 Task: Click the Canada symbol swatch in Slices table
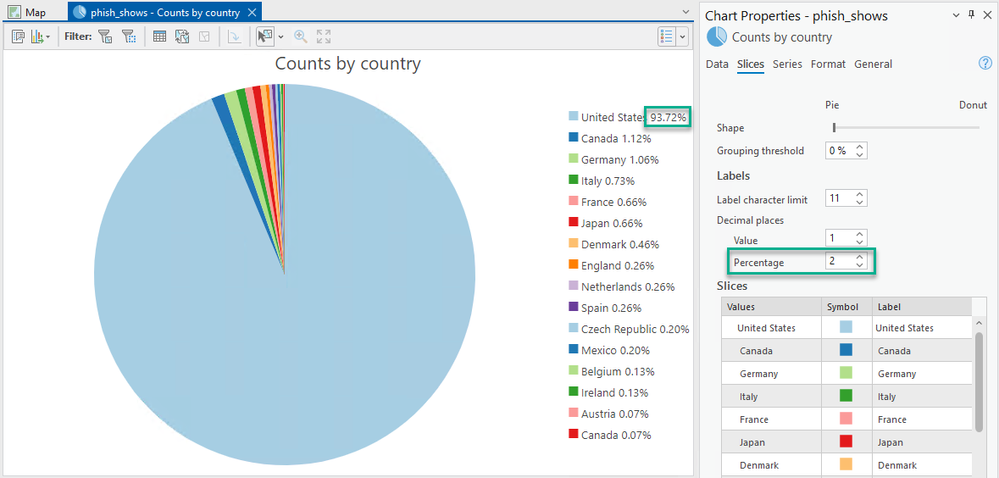846,351
